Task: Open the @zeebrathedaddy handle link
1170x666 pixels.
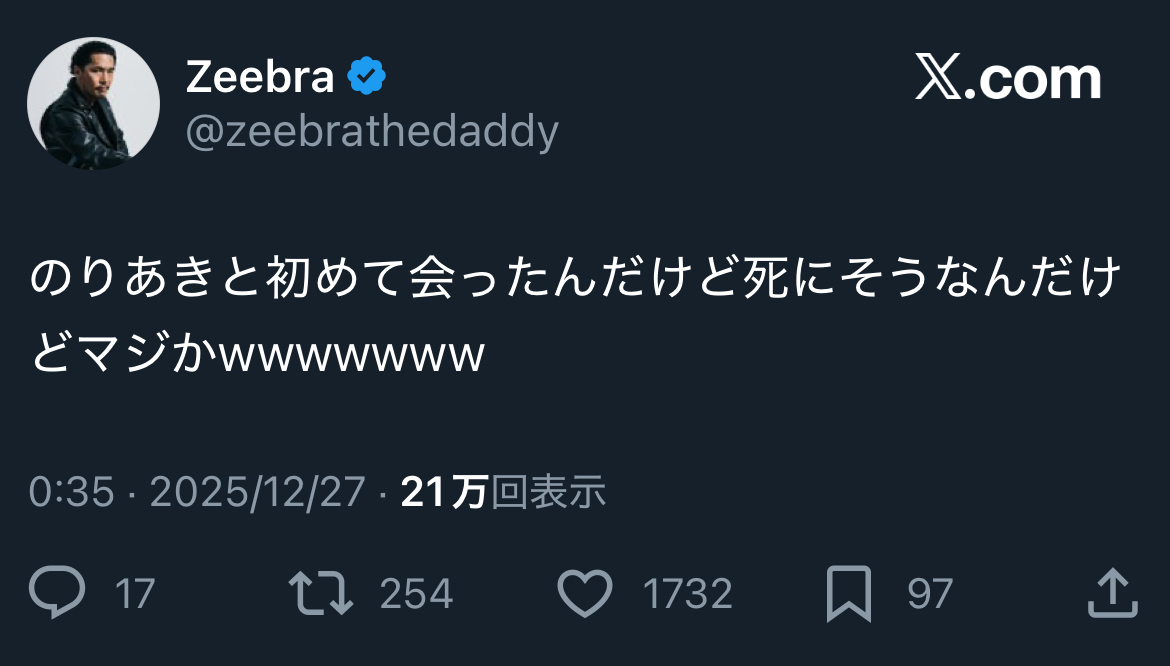Action: (x=372, y=131)
